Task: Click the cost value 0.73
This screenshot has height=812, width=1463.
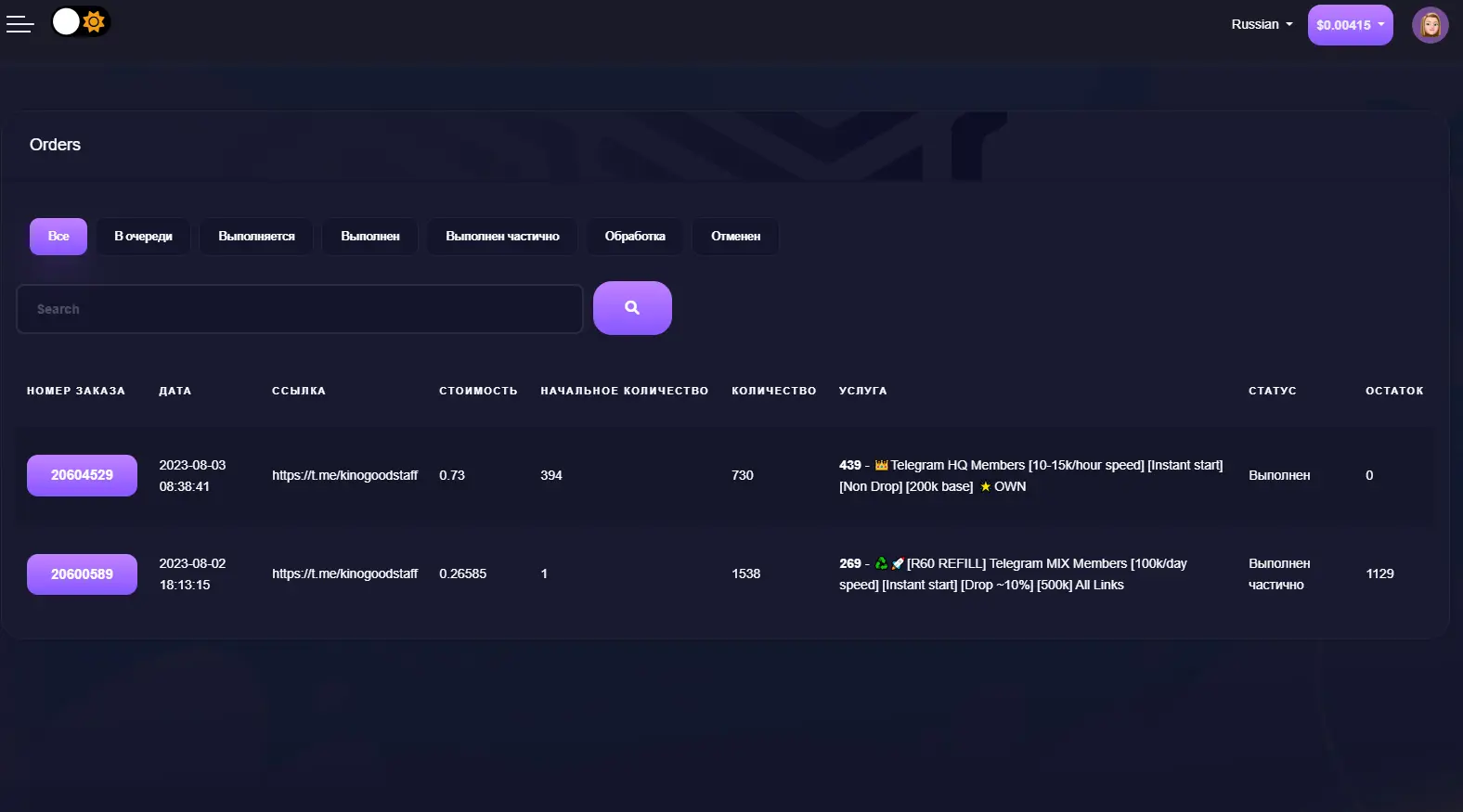Action: [452, 475]
